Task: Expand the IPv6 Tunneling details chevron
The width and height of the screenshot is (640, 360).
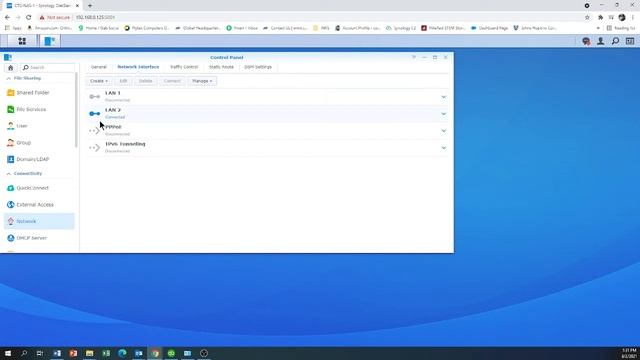Action: click(444, 148)
